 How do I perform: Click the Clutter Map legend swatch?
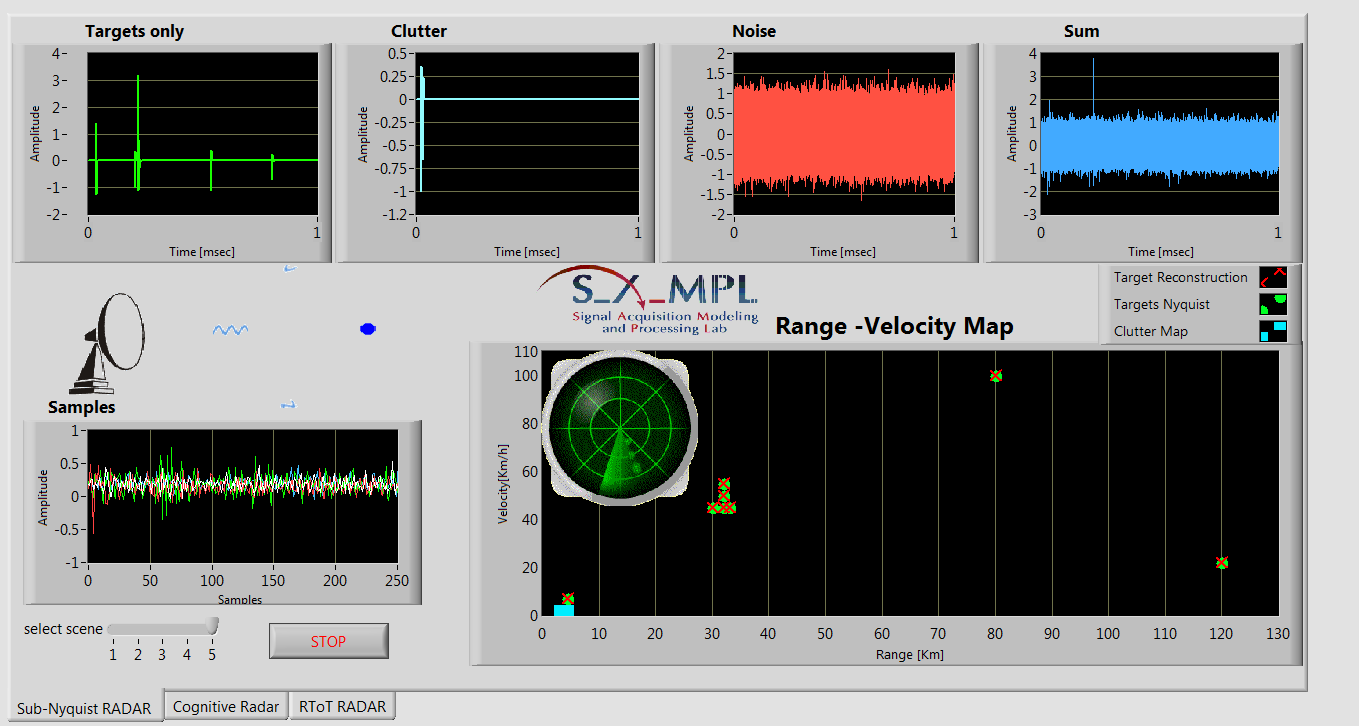(x=1272, y=331)
